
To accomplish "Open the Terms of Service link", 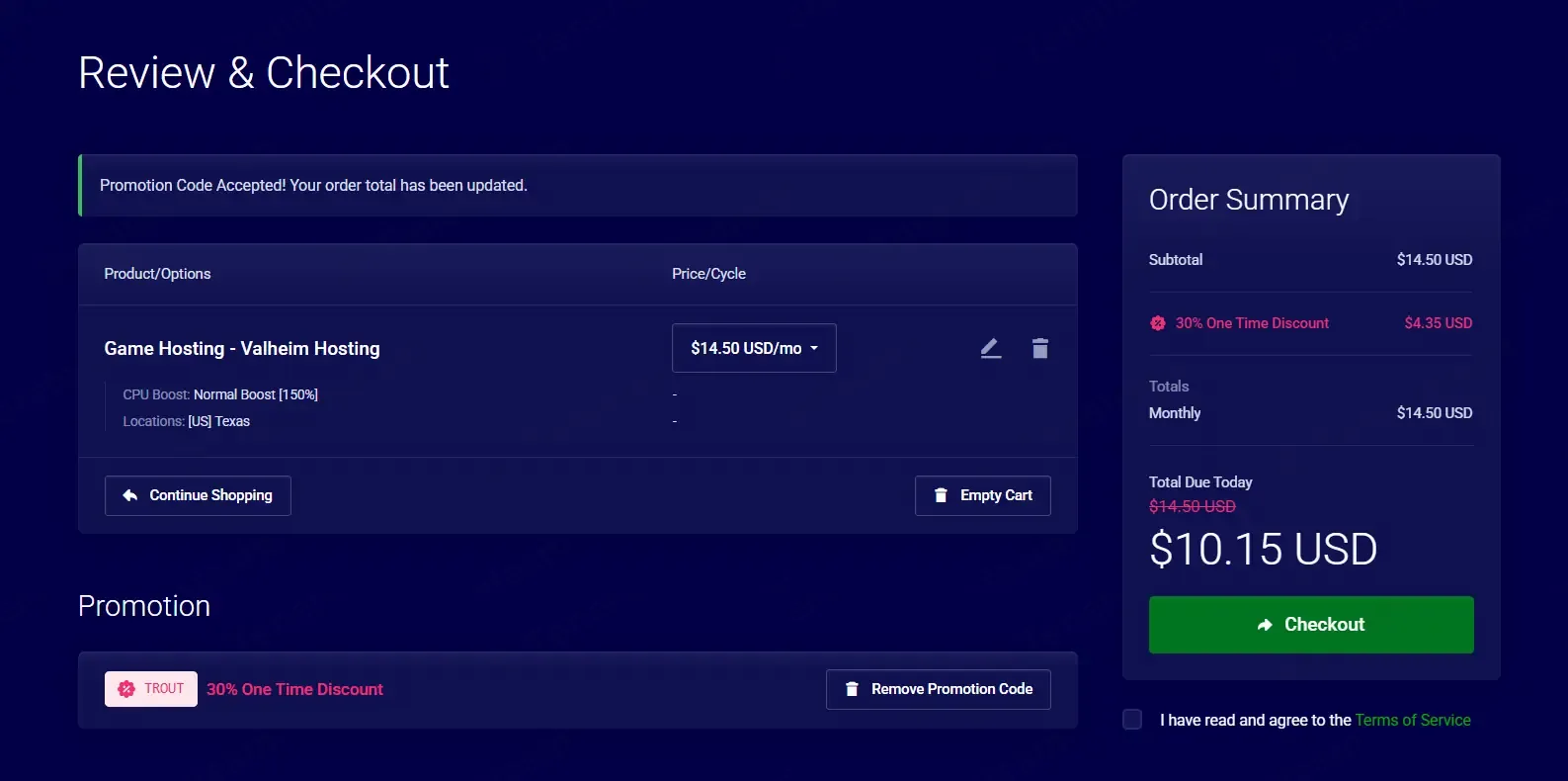I will pyautogui.click(x=1412, y=720).
